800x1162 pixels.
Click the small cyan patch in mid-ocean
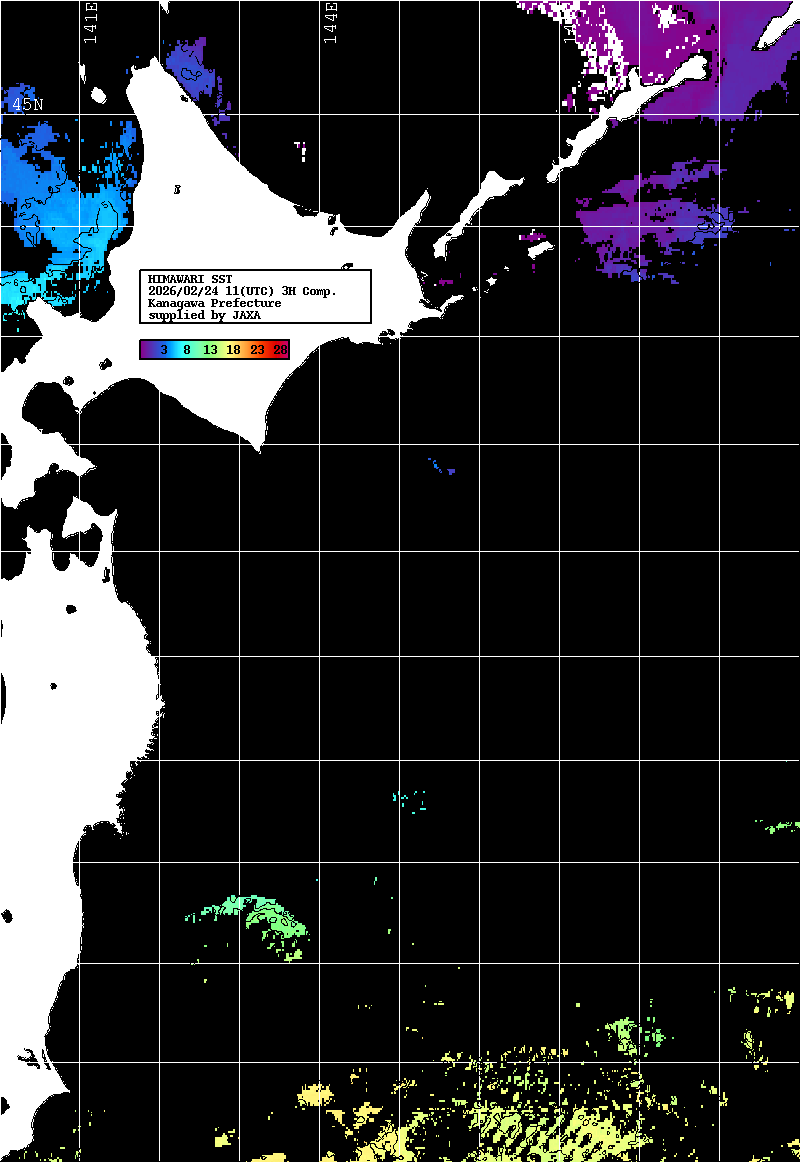[409, 800]
